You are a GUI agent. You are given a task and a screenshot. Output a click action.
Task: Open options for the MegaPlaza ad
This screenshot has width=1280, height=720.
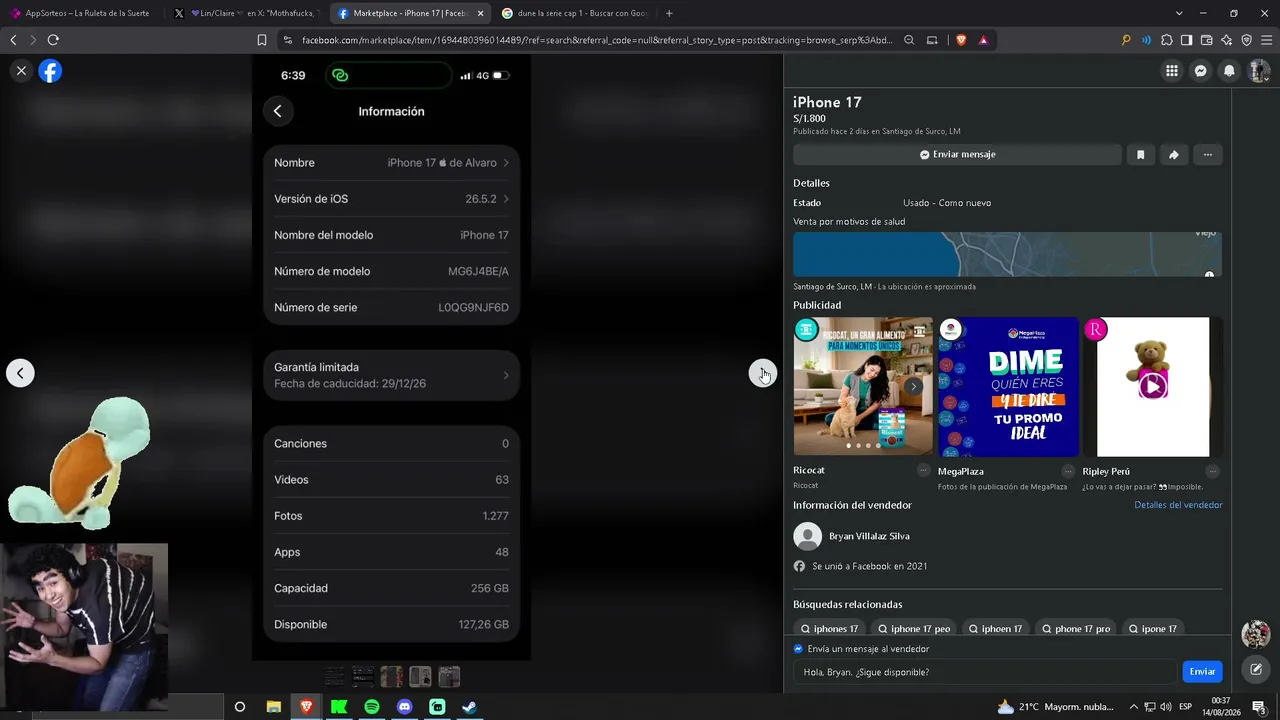click(x=1068, y=471)
